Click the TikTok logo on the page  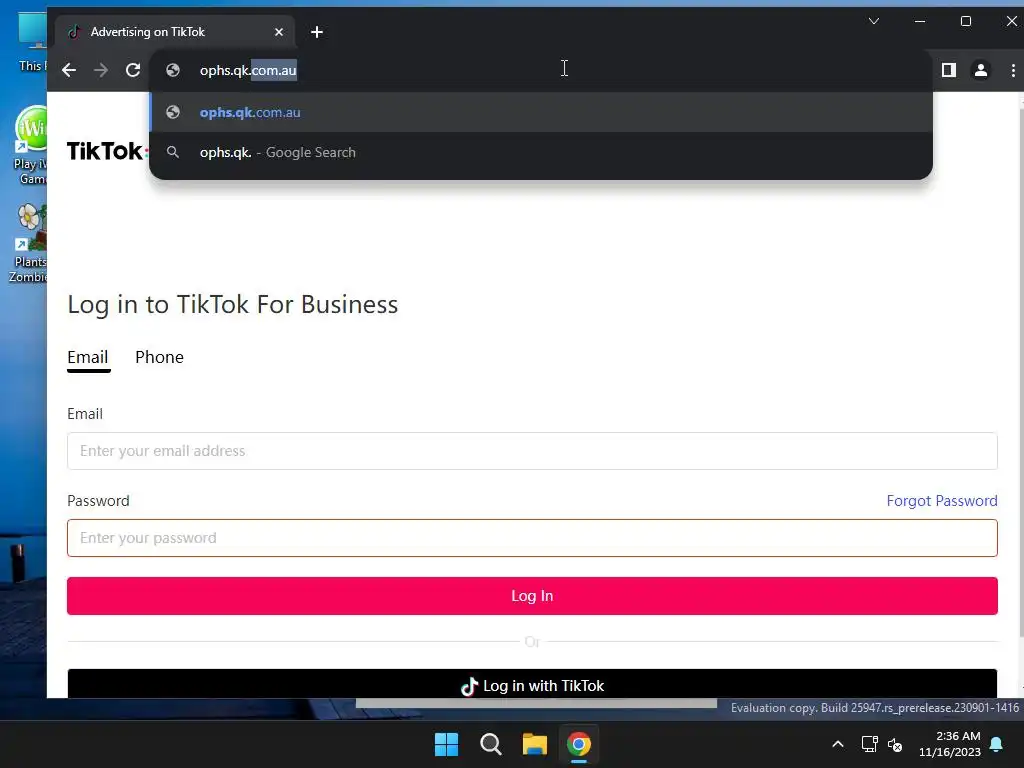click(106, 152)
